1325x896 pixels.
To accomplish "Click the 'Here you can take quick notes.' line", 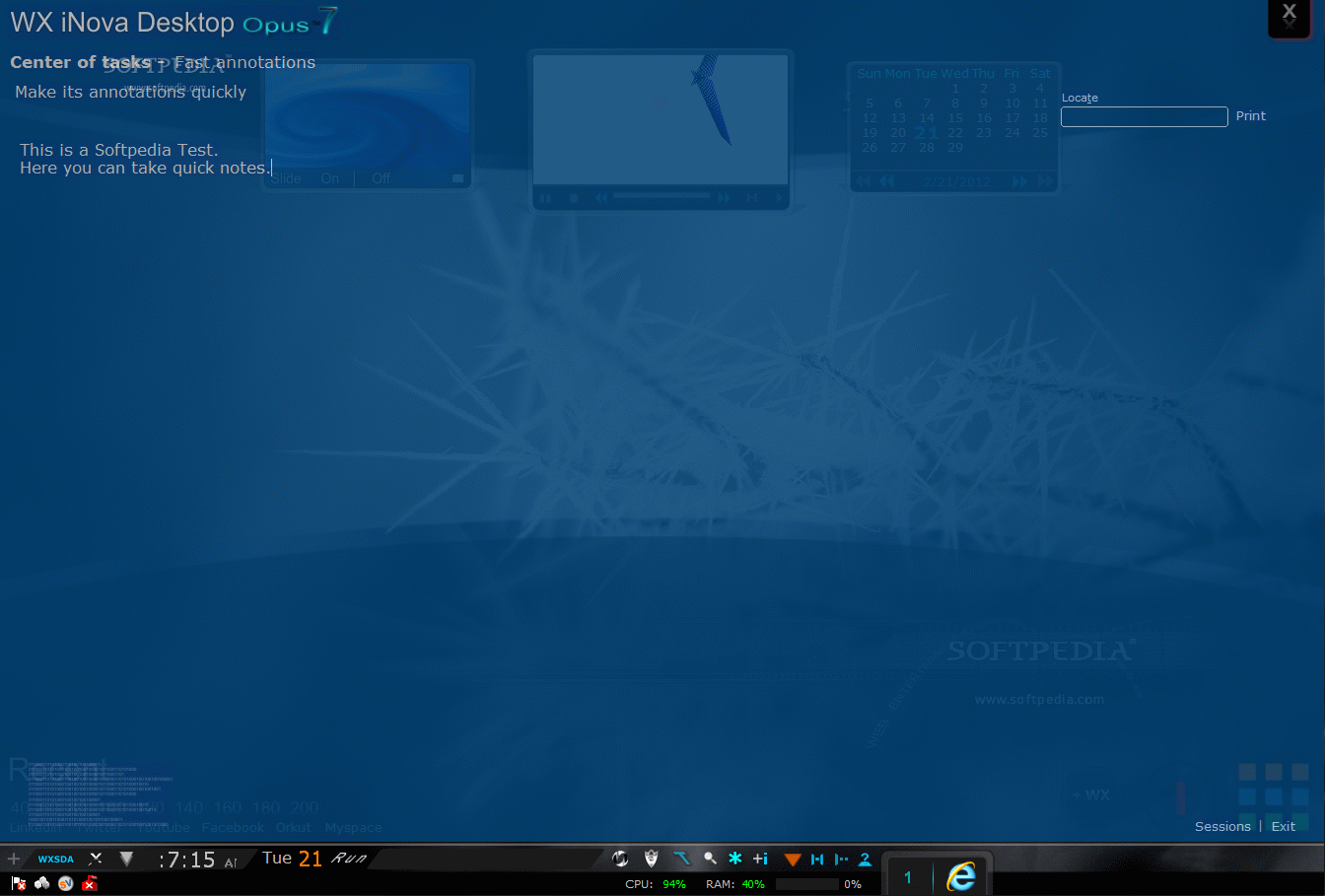I will coord(144,168).
